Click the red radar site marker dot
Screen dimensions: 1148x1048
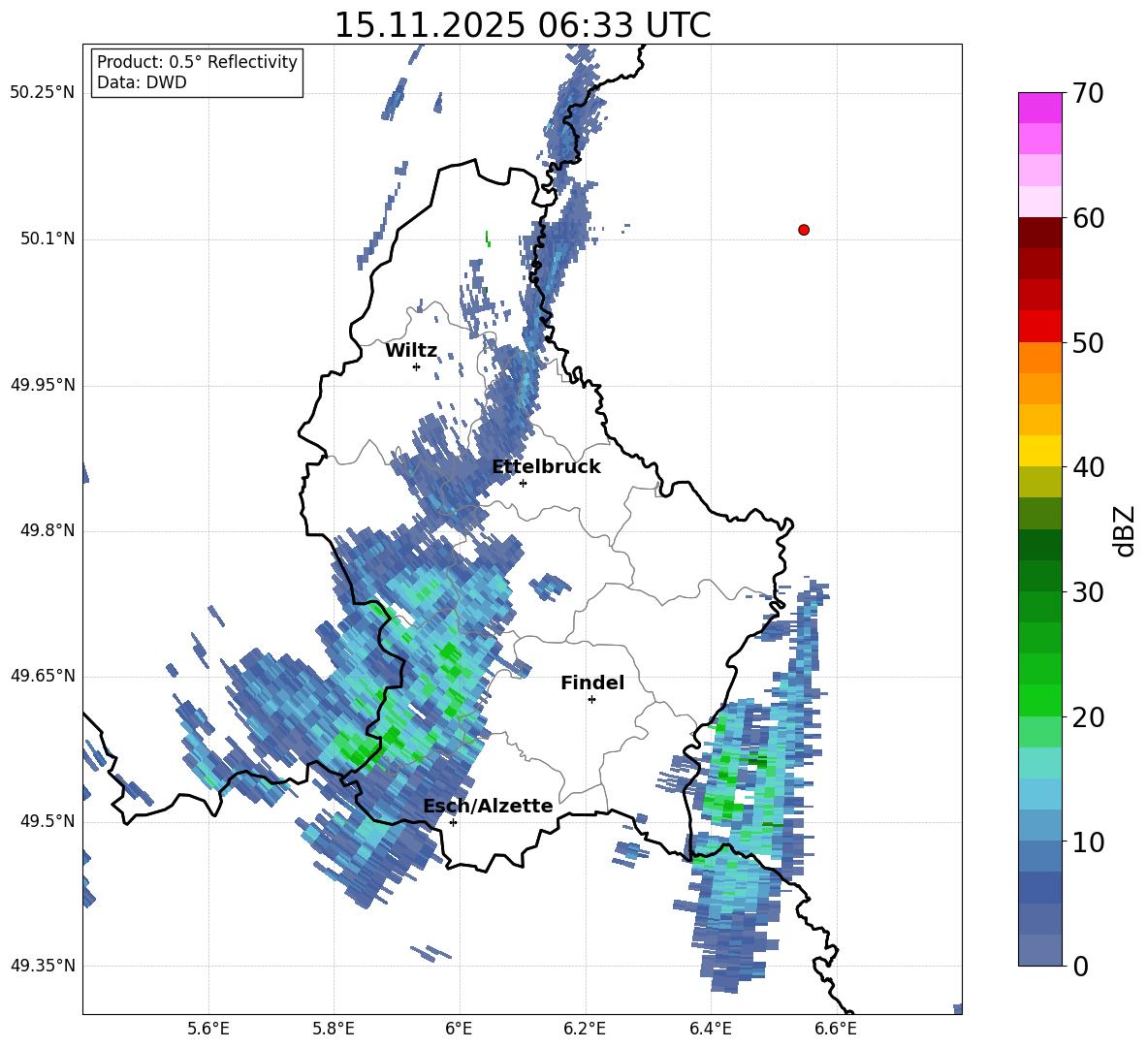[804, 230]
